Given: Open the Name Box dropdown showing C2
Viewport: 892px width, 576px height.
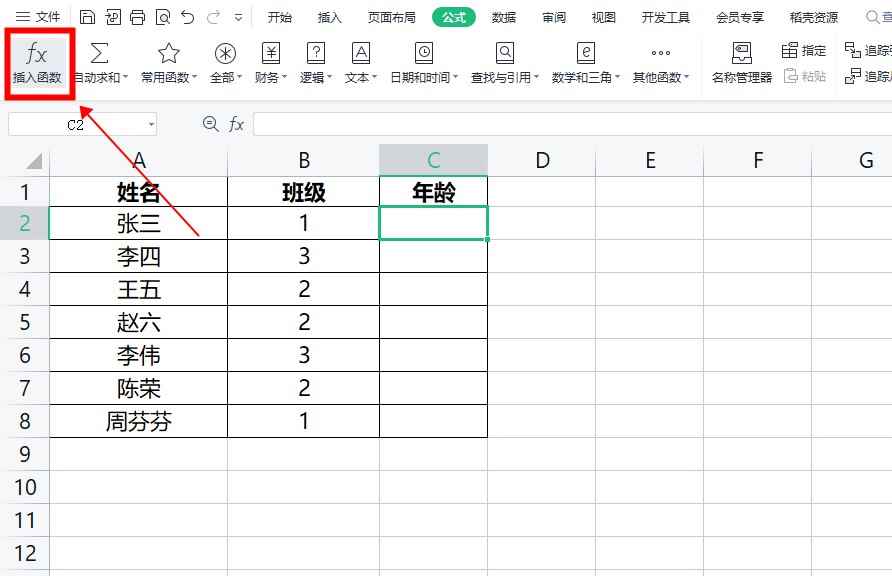Looking at the screenshot, I should click(x=153, y=122).
